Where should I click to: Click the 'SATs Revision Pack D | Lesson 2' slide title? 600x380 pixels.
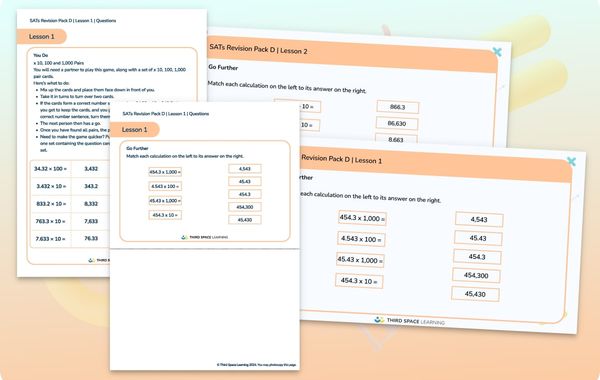click(x=258, y=49)
